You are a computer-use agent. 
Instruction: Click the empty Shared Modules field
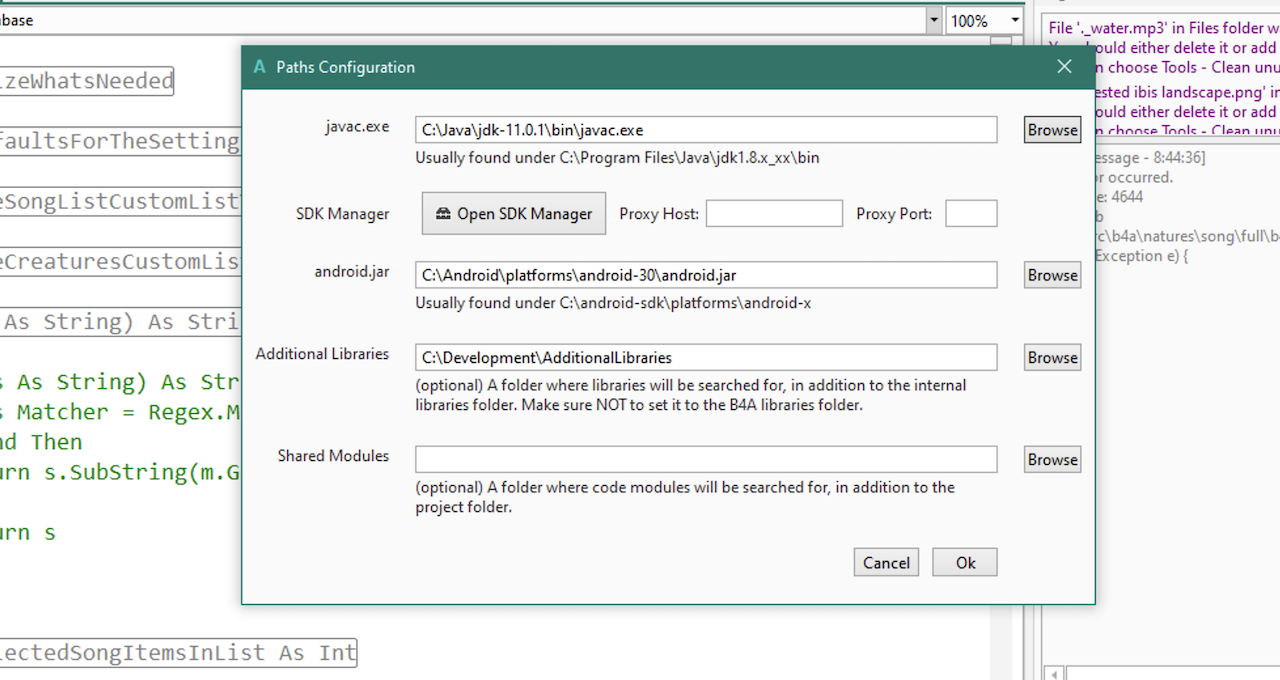point(706,459)
